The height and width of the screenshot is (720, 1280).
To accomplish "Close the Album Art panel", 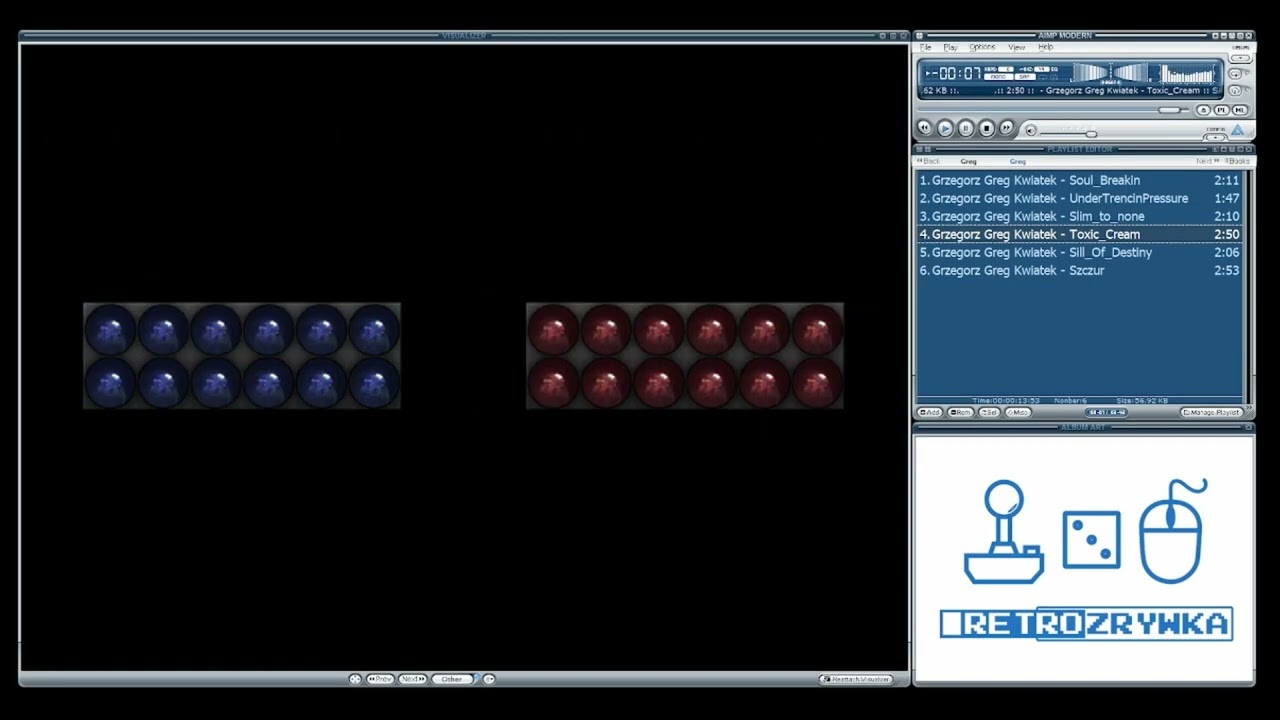I will [1248, 427].
